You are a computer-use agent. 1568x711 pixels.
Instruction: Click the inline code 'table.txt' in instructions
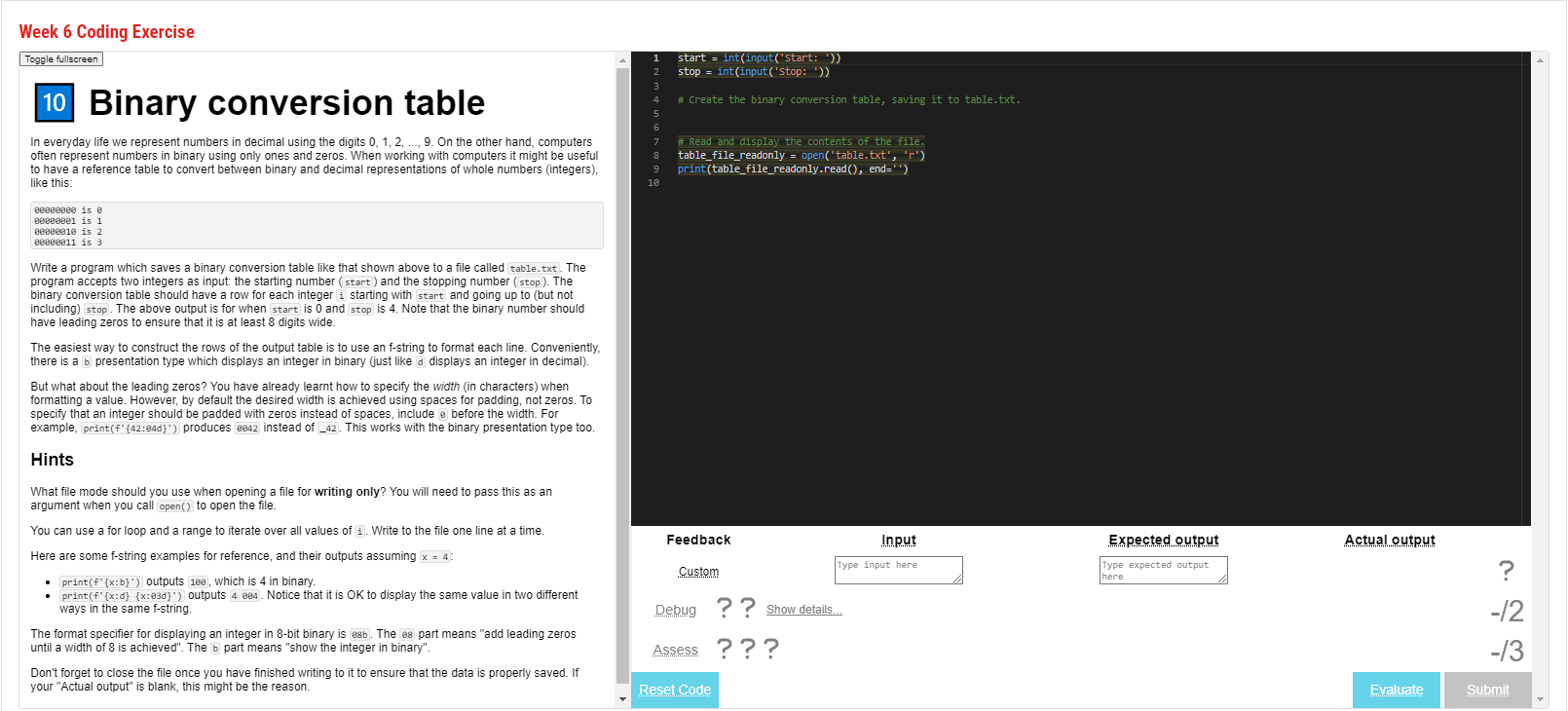click(x=534, y=269)
